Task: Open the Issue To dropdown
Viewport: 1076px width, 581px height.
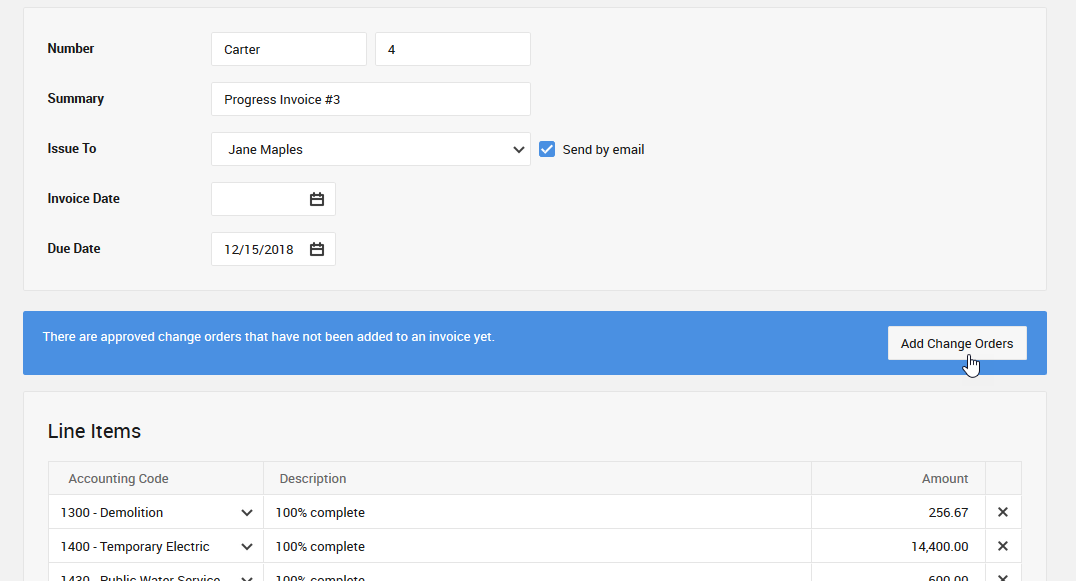Action: point(370,149)
